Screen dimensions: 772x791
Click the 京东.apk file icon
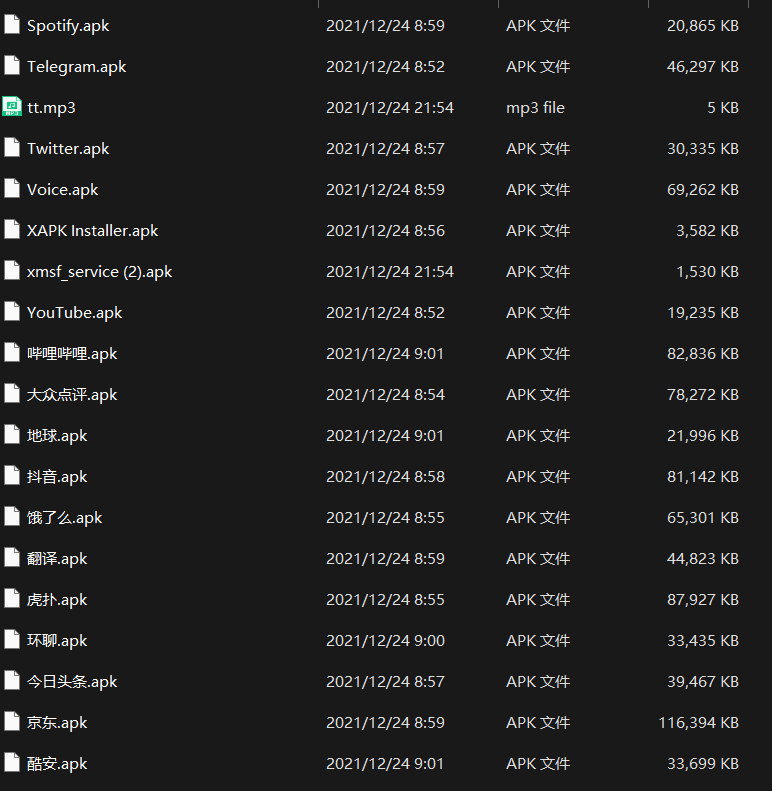12,722
